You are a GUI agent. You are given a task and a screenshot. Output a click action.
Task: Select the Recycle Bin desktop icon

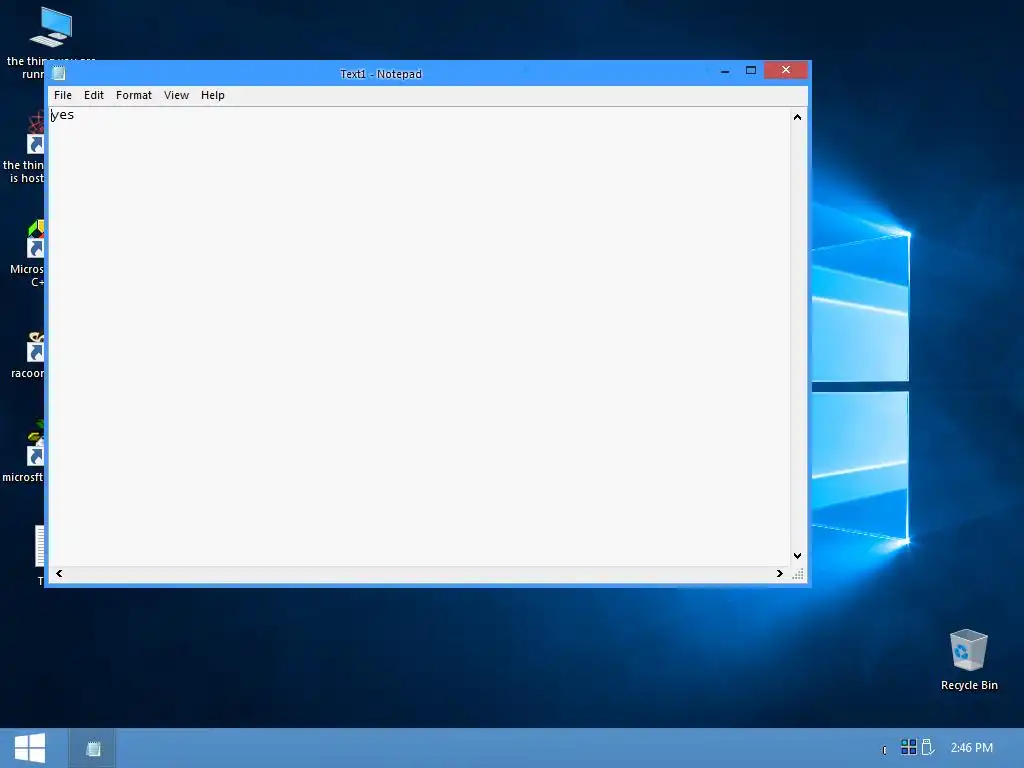(968, 660)
